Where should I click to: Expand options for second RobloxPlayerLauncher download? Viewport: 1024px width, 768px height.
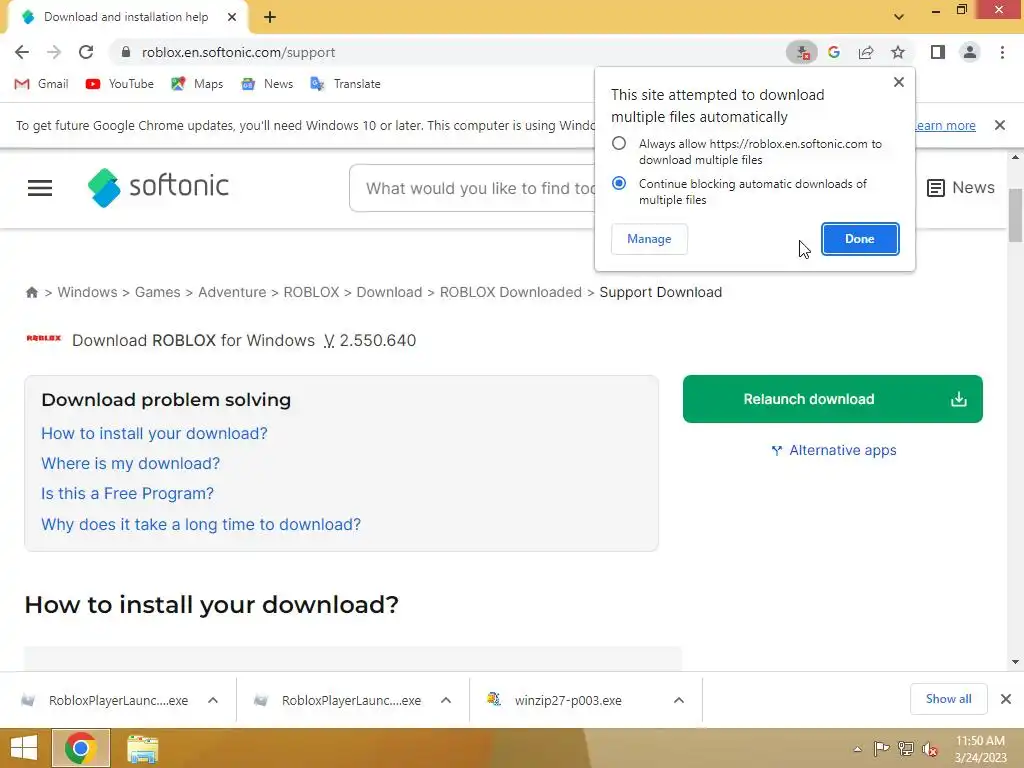point(446,700)
